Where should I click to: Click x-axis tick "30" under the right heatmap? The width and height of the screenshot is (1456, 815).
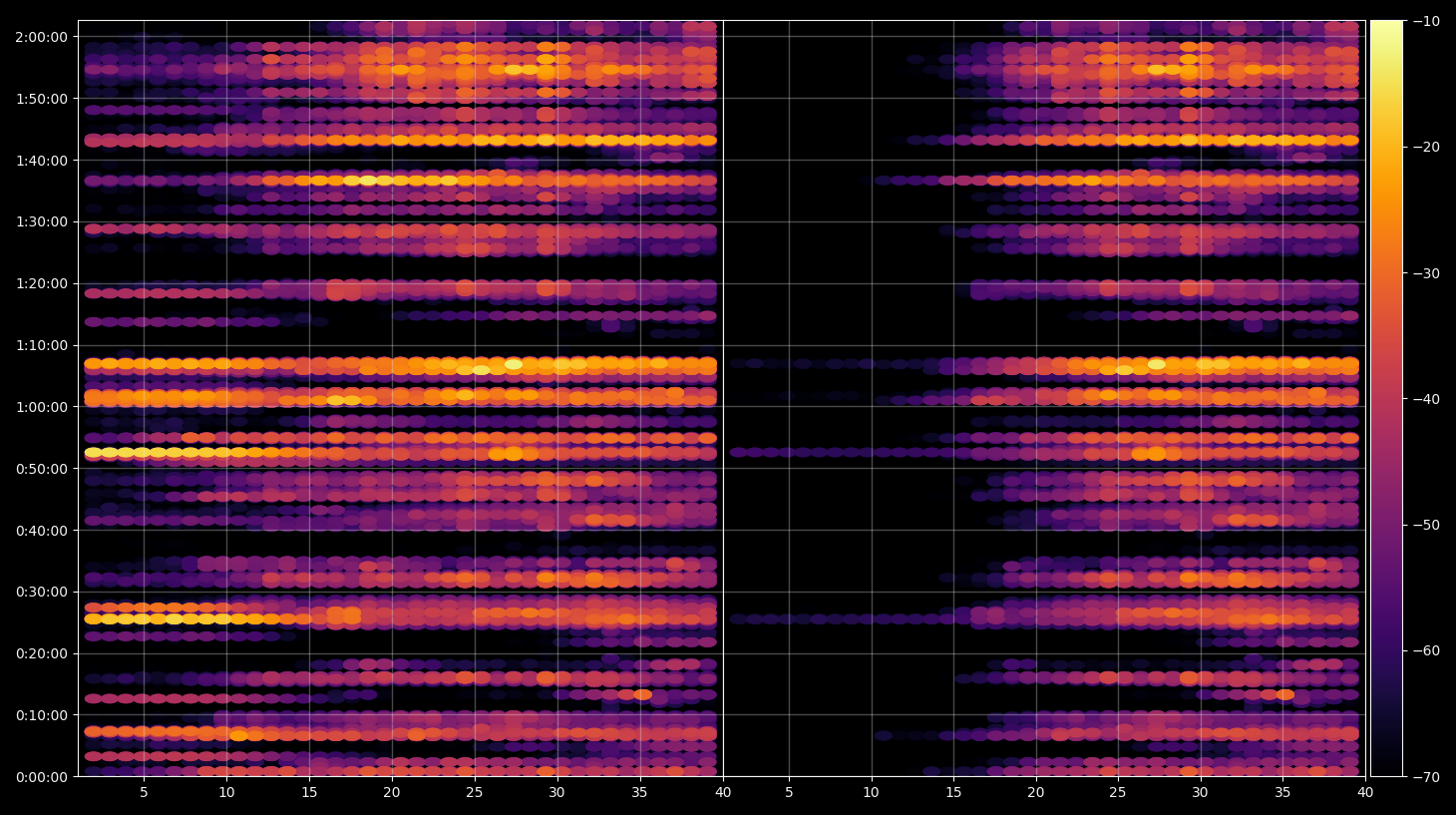[1200, 793]
